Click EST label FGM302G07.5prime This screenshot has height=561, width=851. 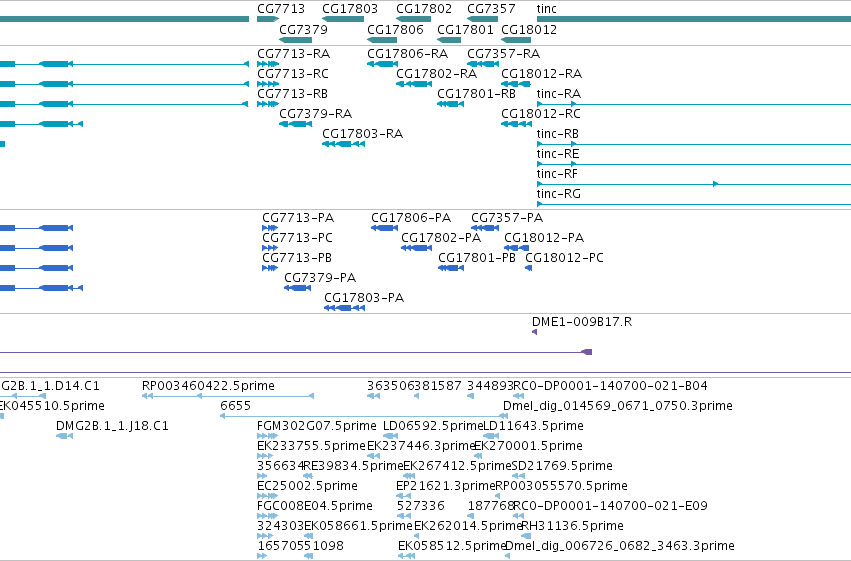[x=316, y=426]
